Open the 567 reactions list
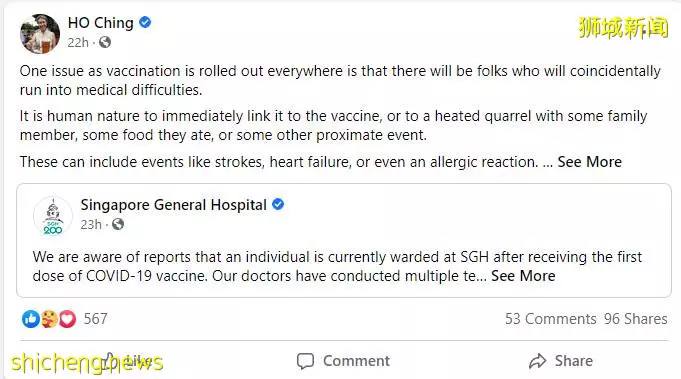The height and width of the screenshot is (379, 681). pos(95,319)
